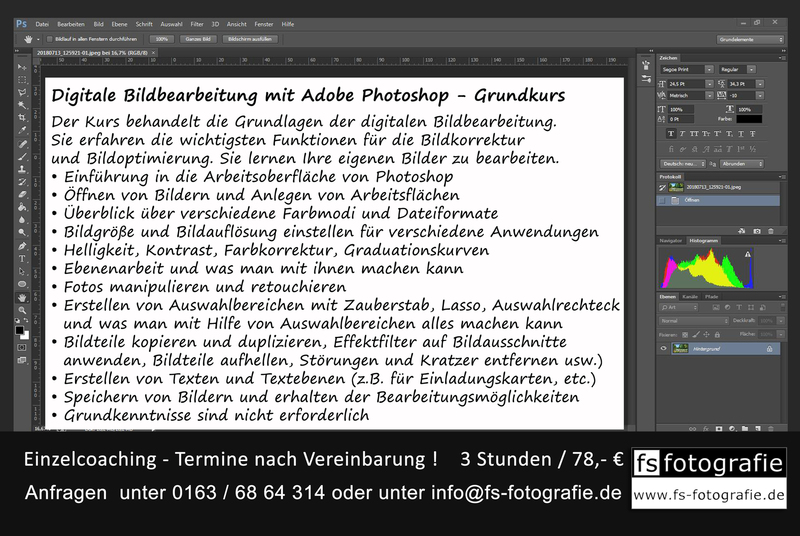This screenshot has height=536, width=800.
Task: Select the Magic Wand tool
Action: [22, 105]
